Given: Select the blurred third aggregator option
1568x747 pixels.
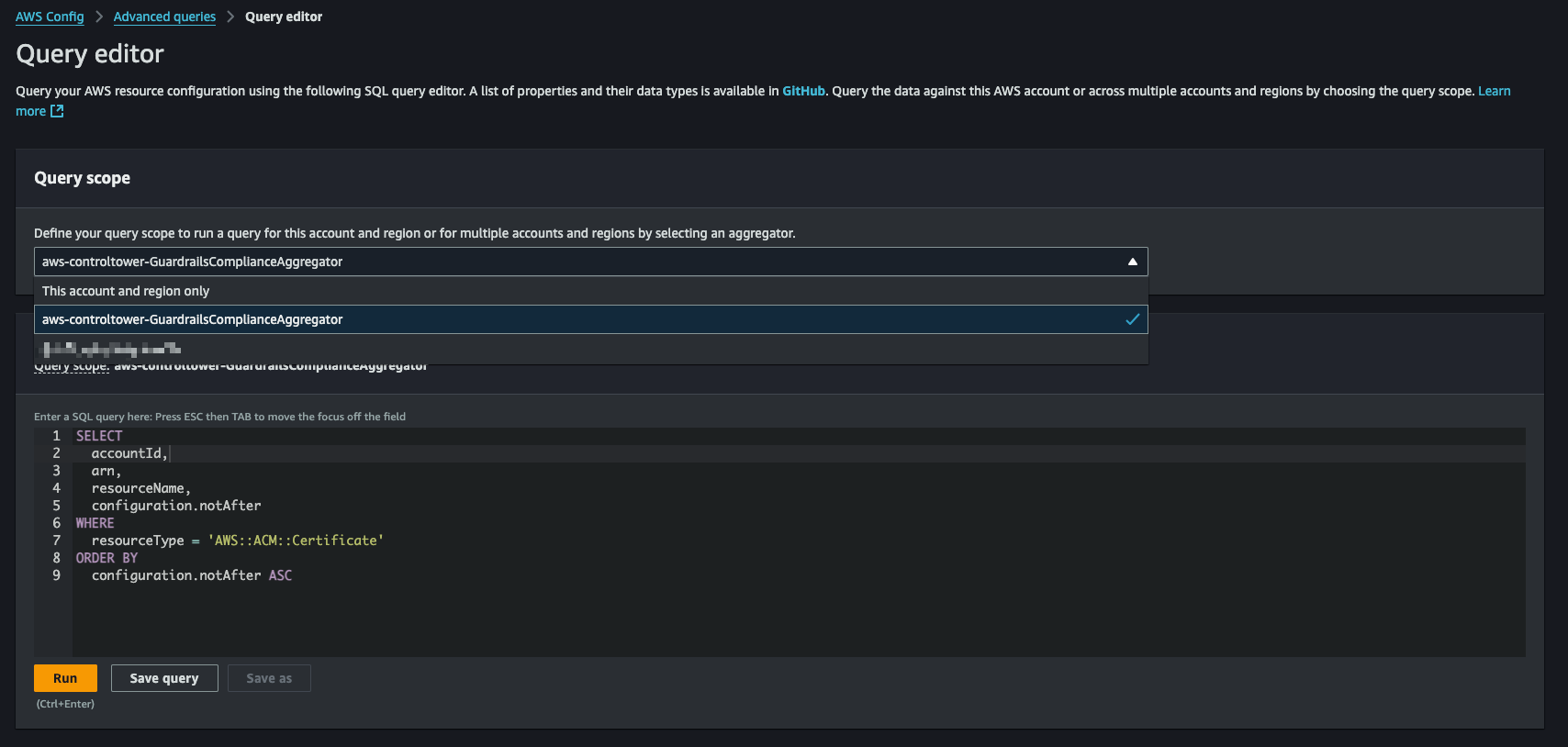Looking at the screenshot, I should pos(591,349).
